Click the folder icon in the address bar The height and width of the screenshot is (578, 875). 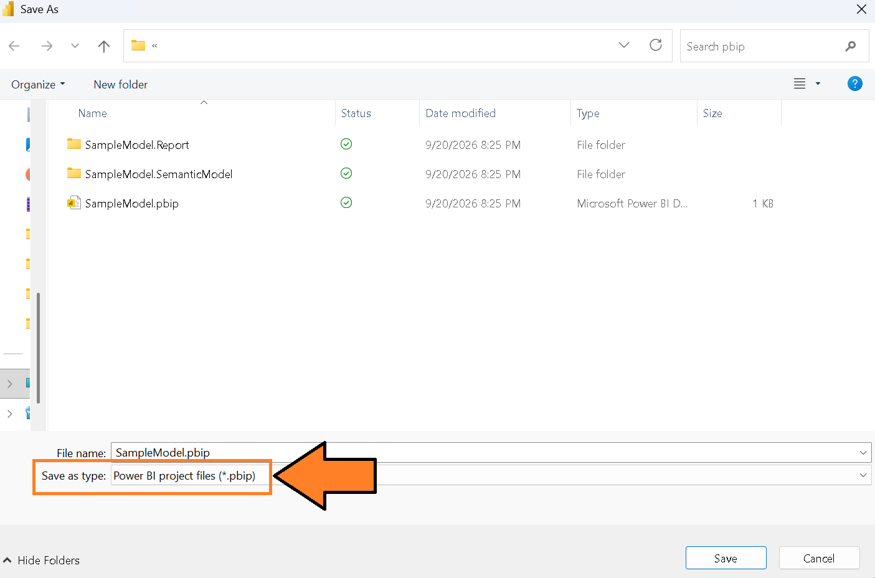pos(138,46)
